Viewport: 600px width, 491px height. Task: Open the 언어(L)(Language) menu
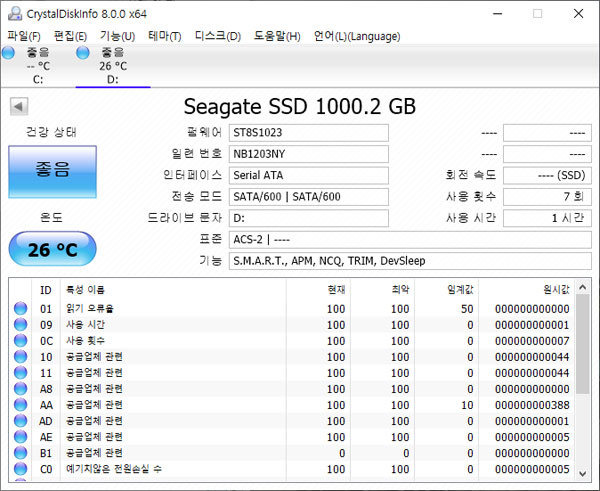point(357,36)
